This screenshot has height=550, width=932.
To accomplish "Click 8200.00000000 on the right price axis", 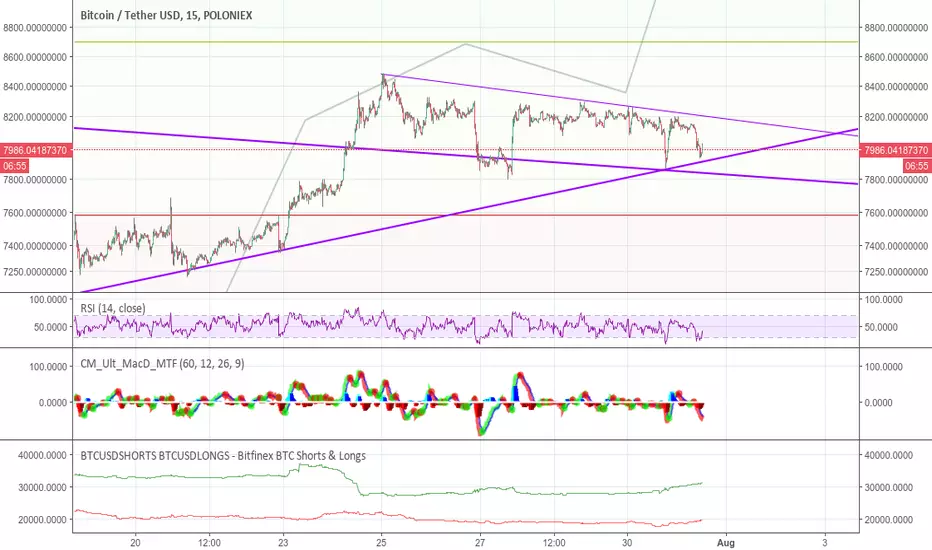I will (x=896, y=117).
